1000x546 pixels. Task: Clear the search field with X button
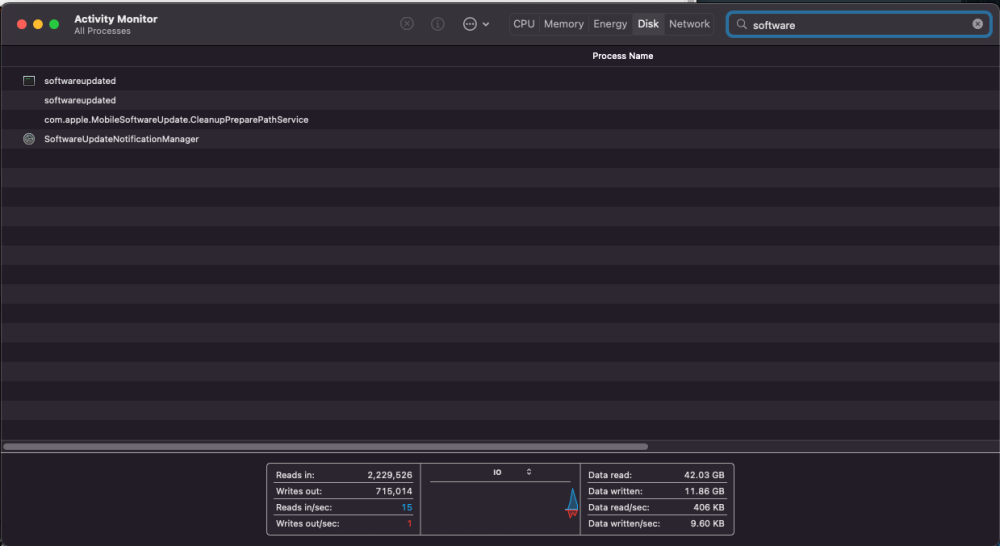click(x=978, y=24)
